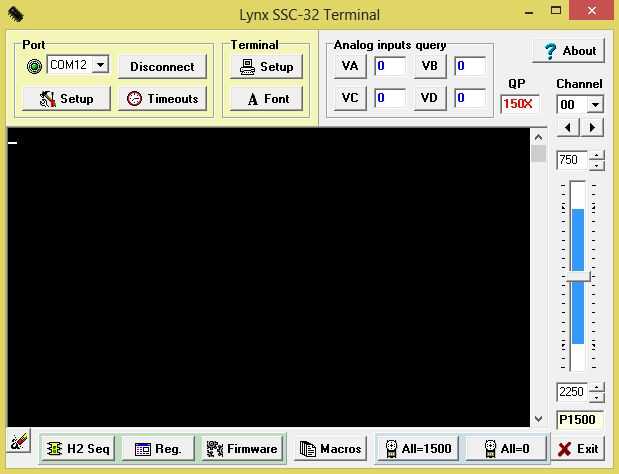Viewport: 619px width, 474px height.
Task: Open the COM12 port dropdown
Action: (101, 64)
